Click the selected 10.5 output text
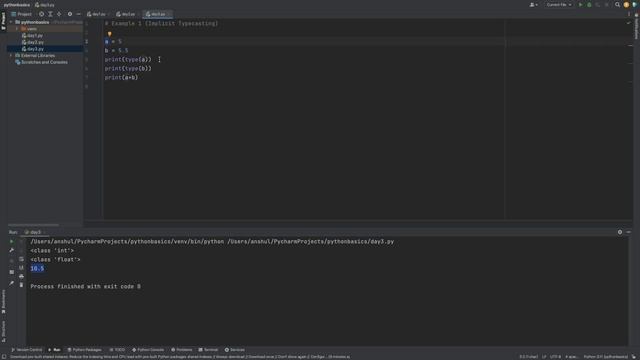The height and width of the screenshot is (360, 640). point(37,268)
